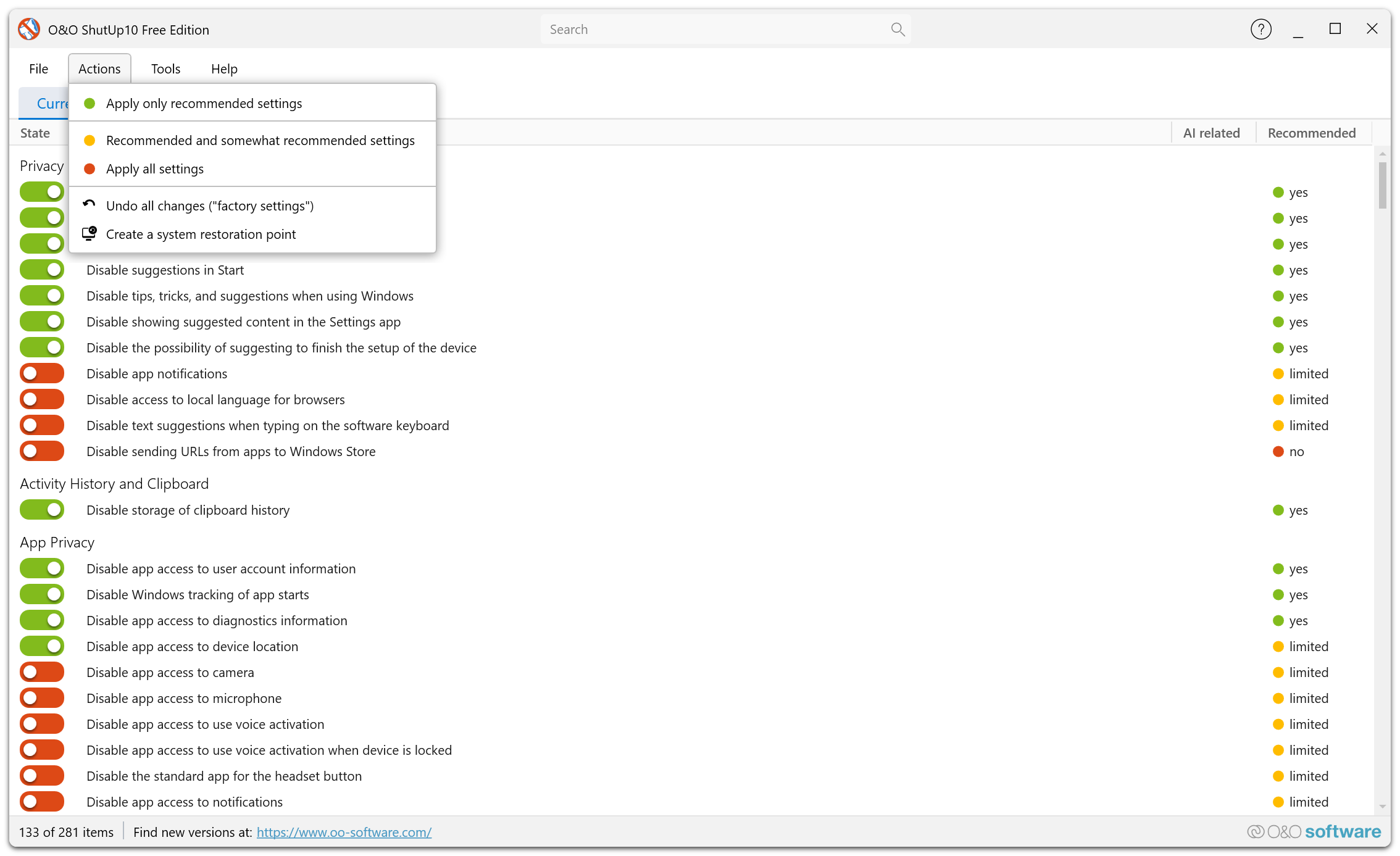Enable Disable app access to notifications switch
This screenshot has width=1400, height=856.
(42, 802)
